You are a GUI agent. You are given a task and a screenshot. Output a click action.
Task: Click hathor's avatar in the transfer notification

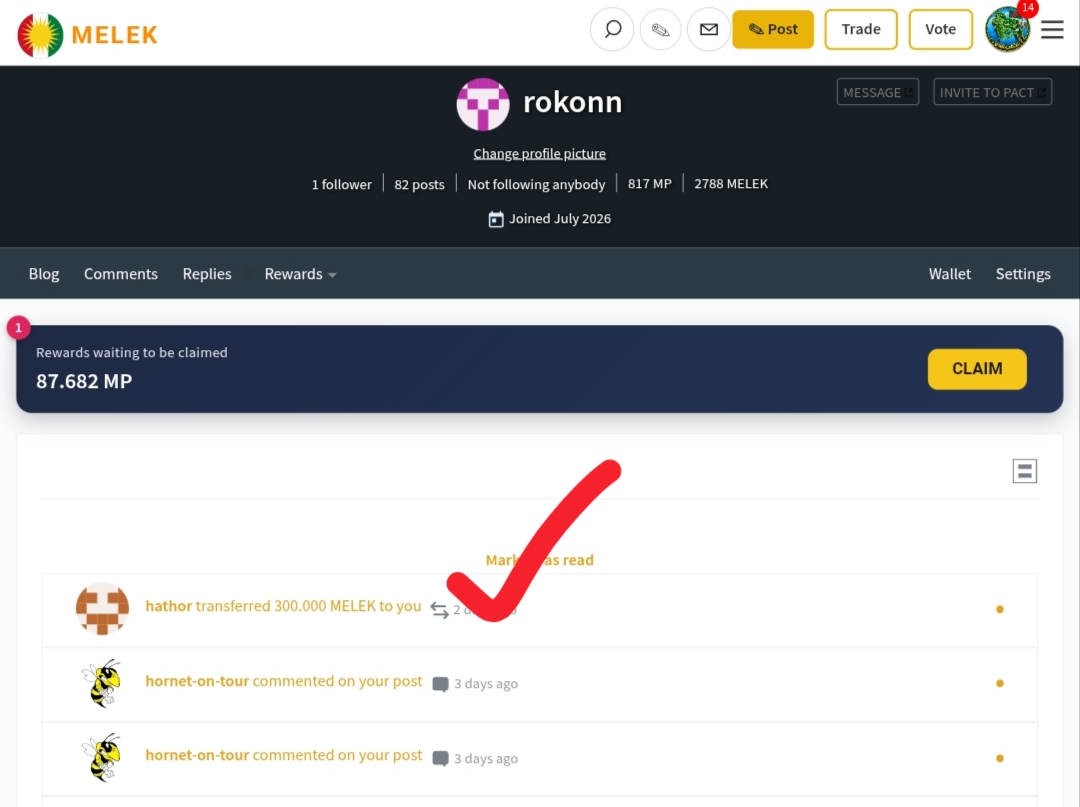point(102,609)
